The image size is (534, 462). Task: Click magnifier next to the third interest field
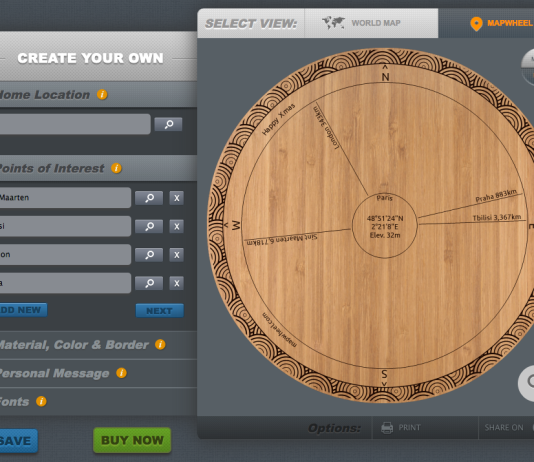point(149,255)
